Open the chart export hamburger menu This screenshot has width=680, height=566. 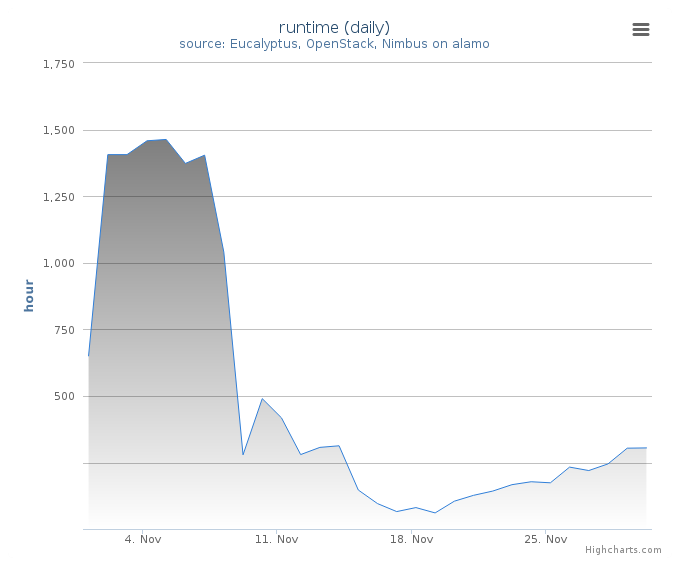[641, 29]
